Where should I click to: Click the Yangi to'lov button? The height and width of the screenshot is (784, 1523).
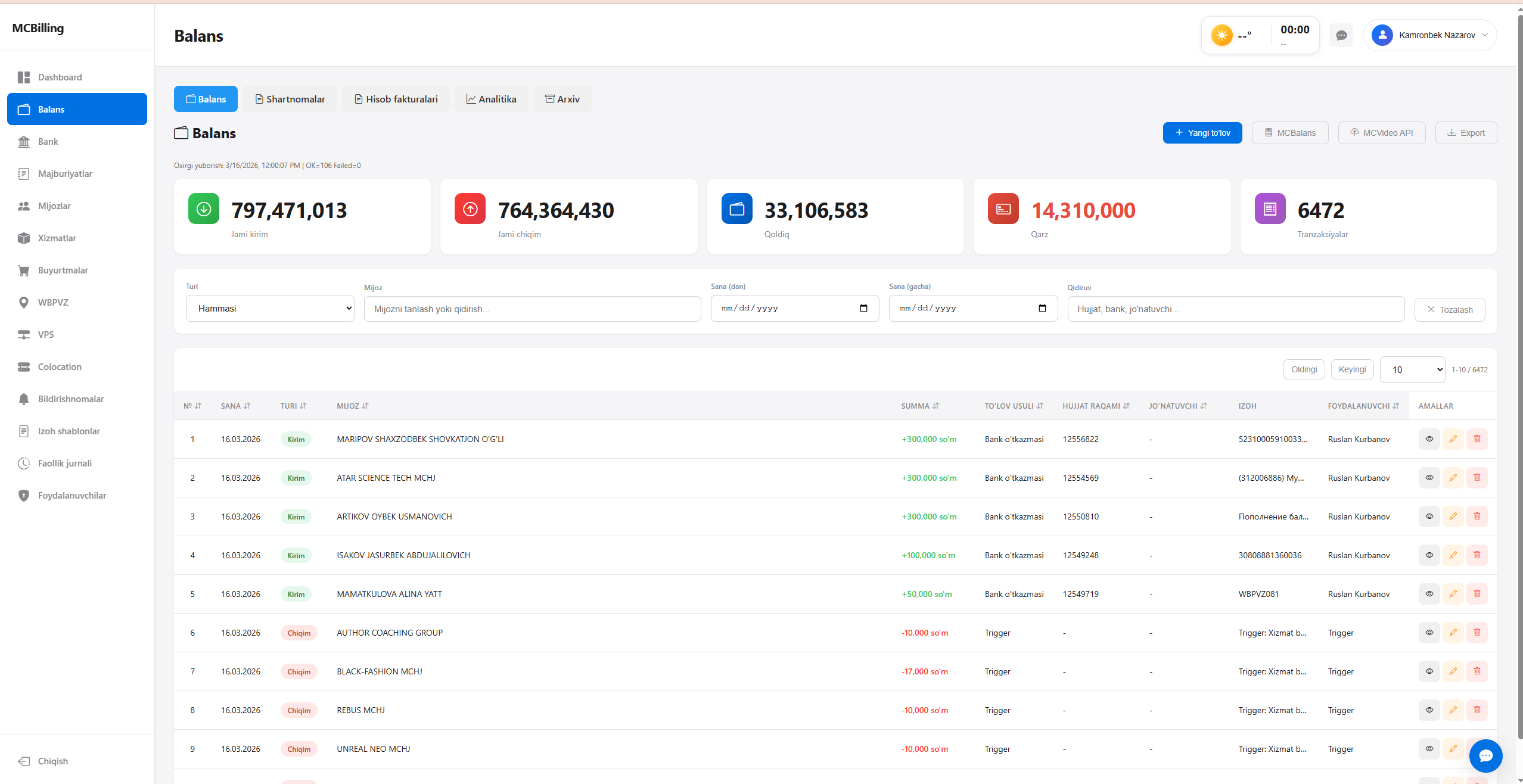(x=1202, y=133)
